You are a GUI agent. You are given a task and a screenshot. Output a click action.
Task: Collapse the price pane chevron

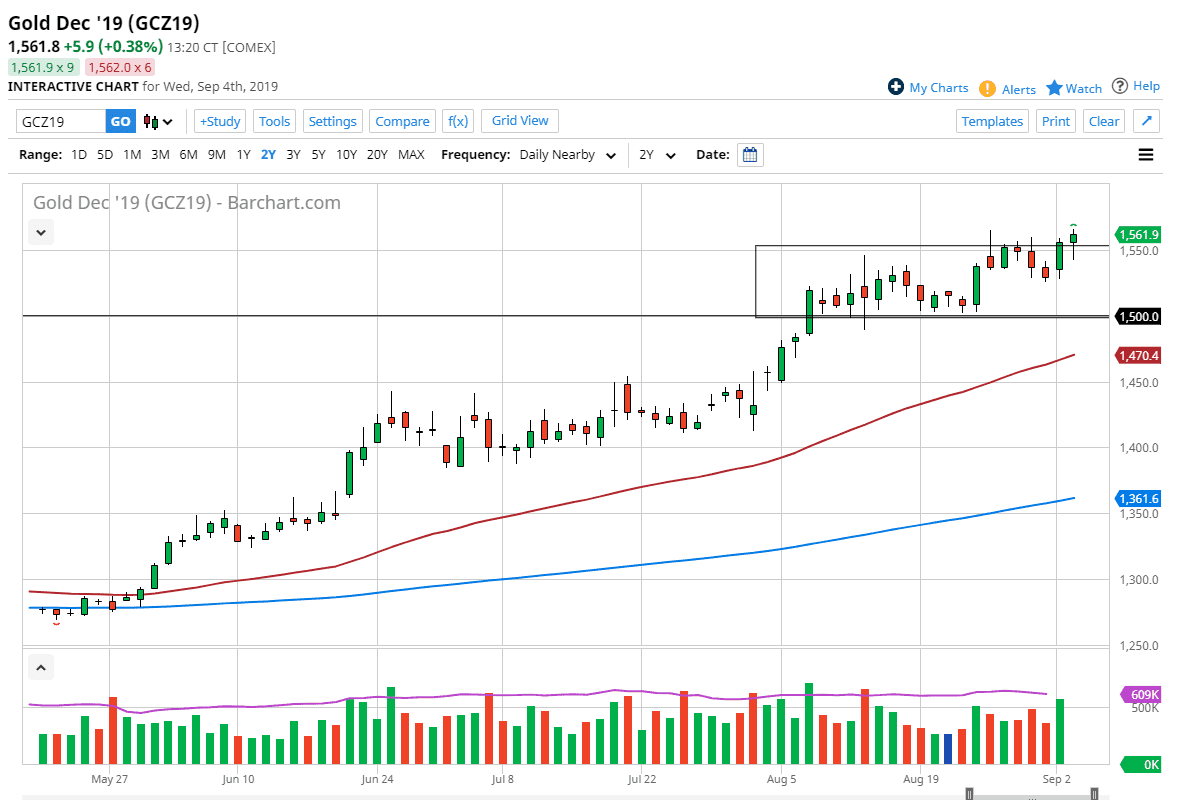(41, 232)
